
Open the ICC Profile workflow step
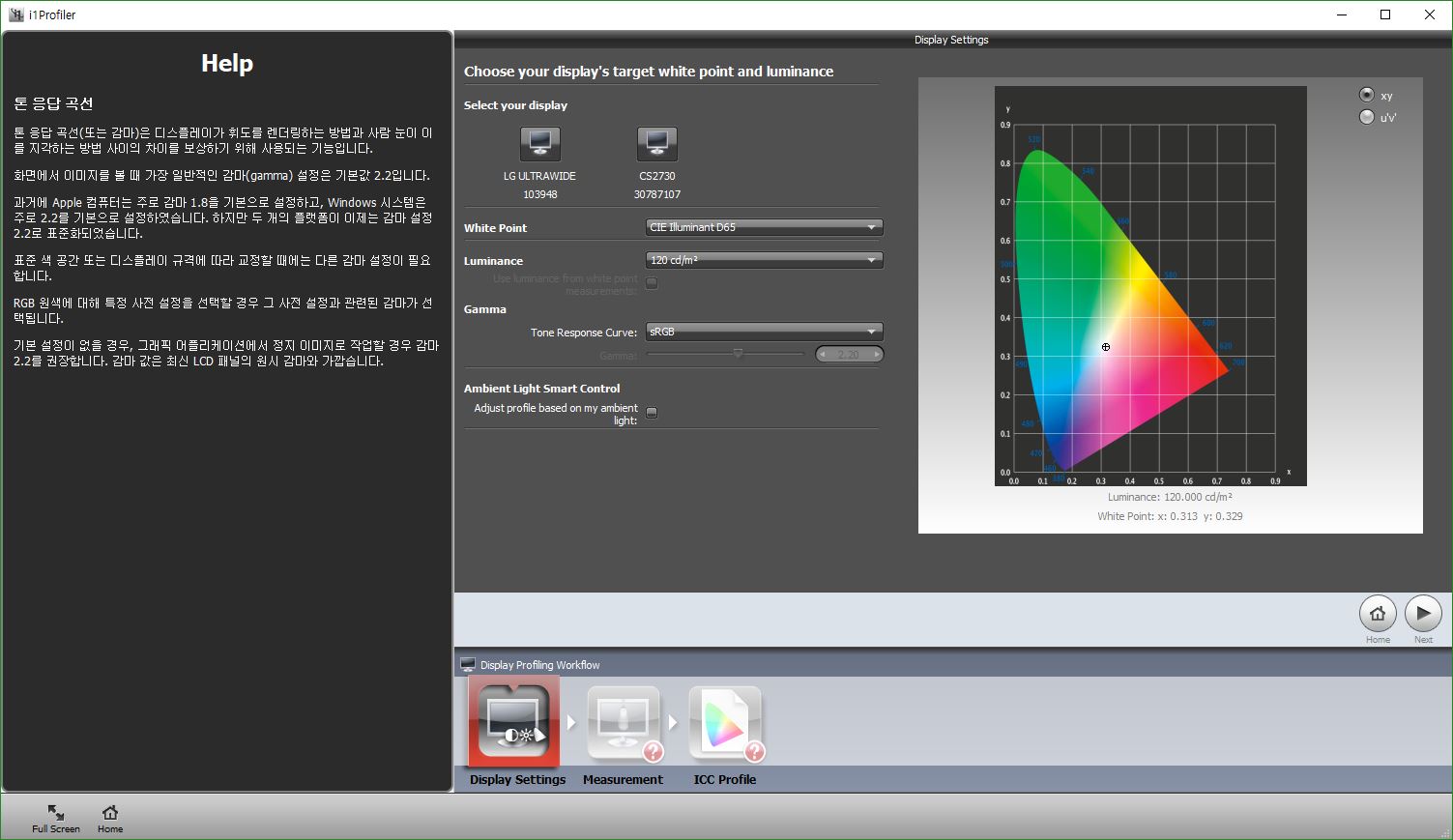pos(726,724)
